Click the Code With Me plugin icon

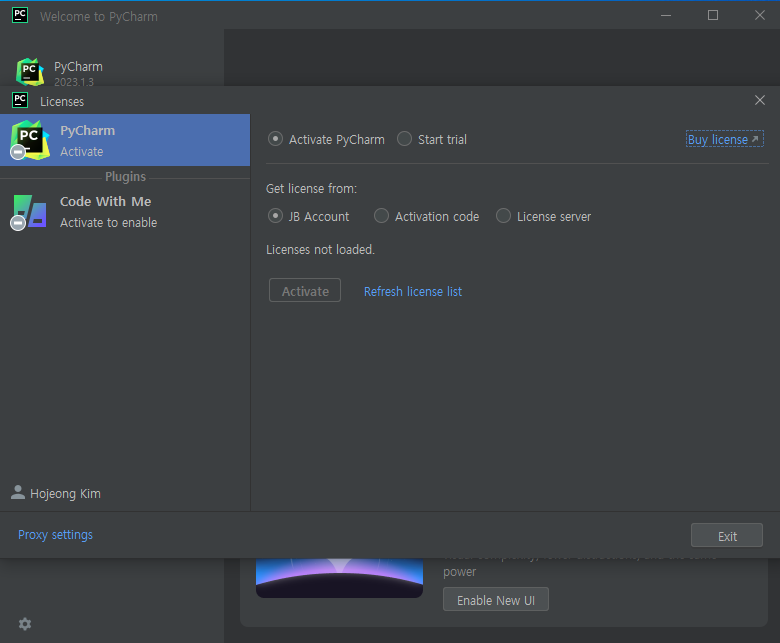pos(29,211)
